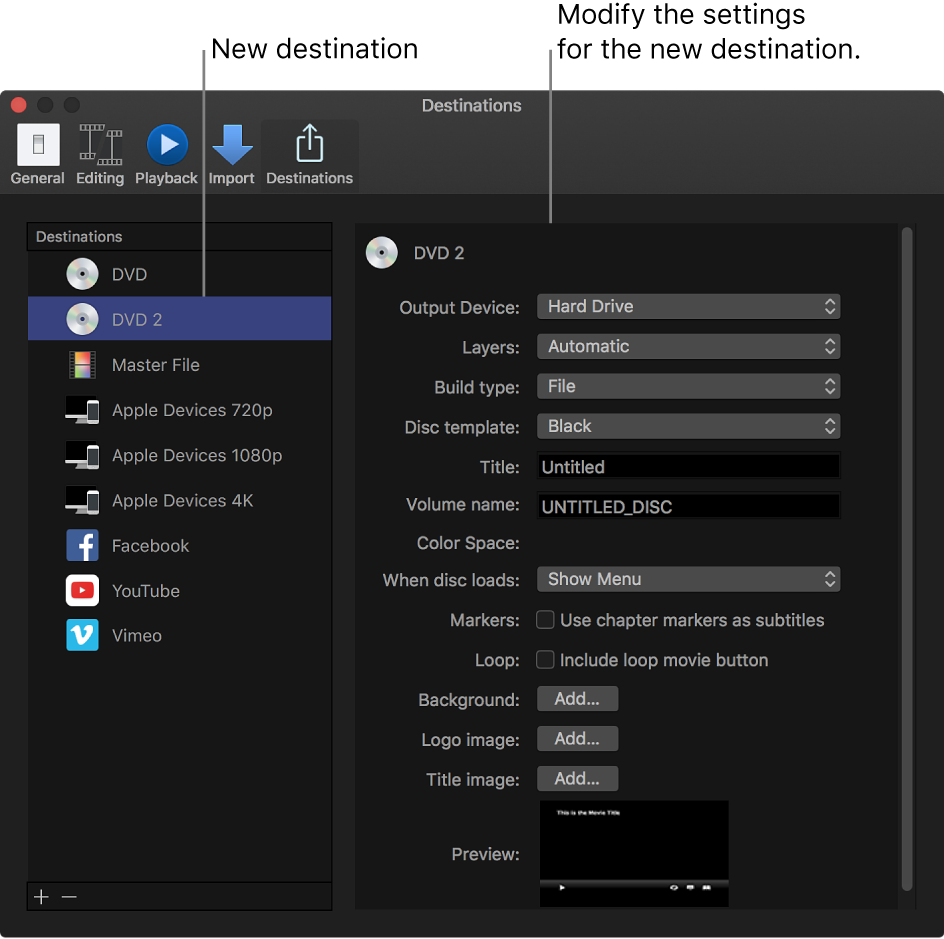Switch to the Destinations tab
944x939 pixels.
pos(309,155)
